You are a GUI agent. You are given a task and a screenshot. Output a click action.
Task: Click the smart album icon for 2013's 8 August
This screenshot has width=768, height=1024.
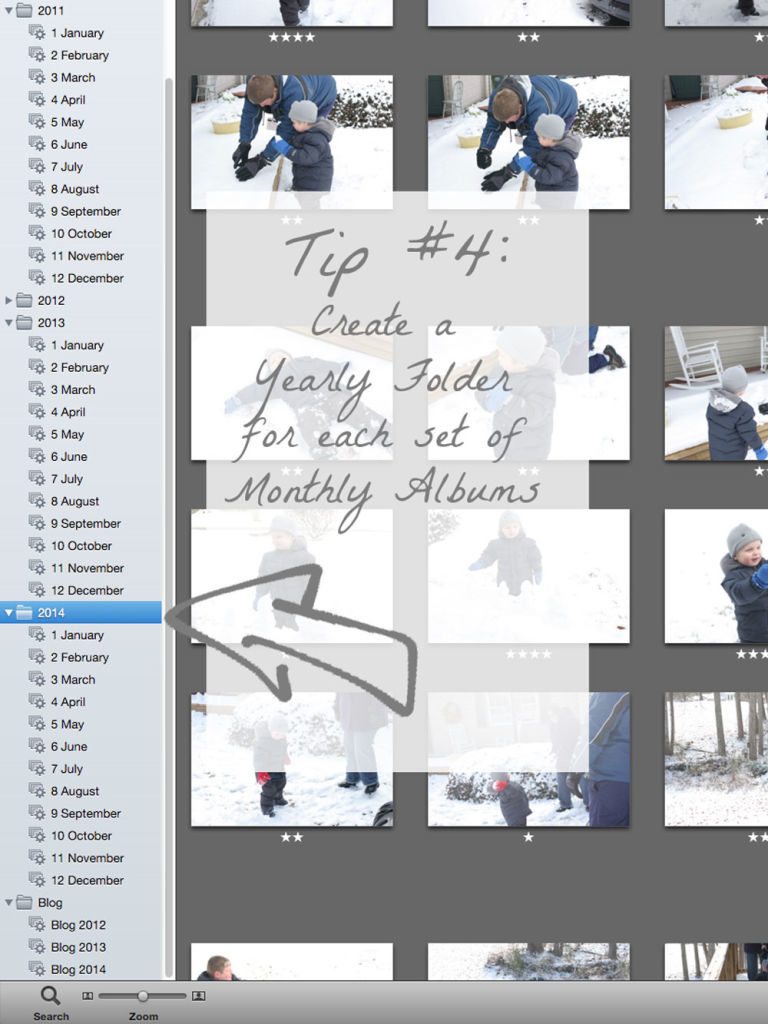37,501
